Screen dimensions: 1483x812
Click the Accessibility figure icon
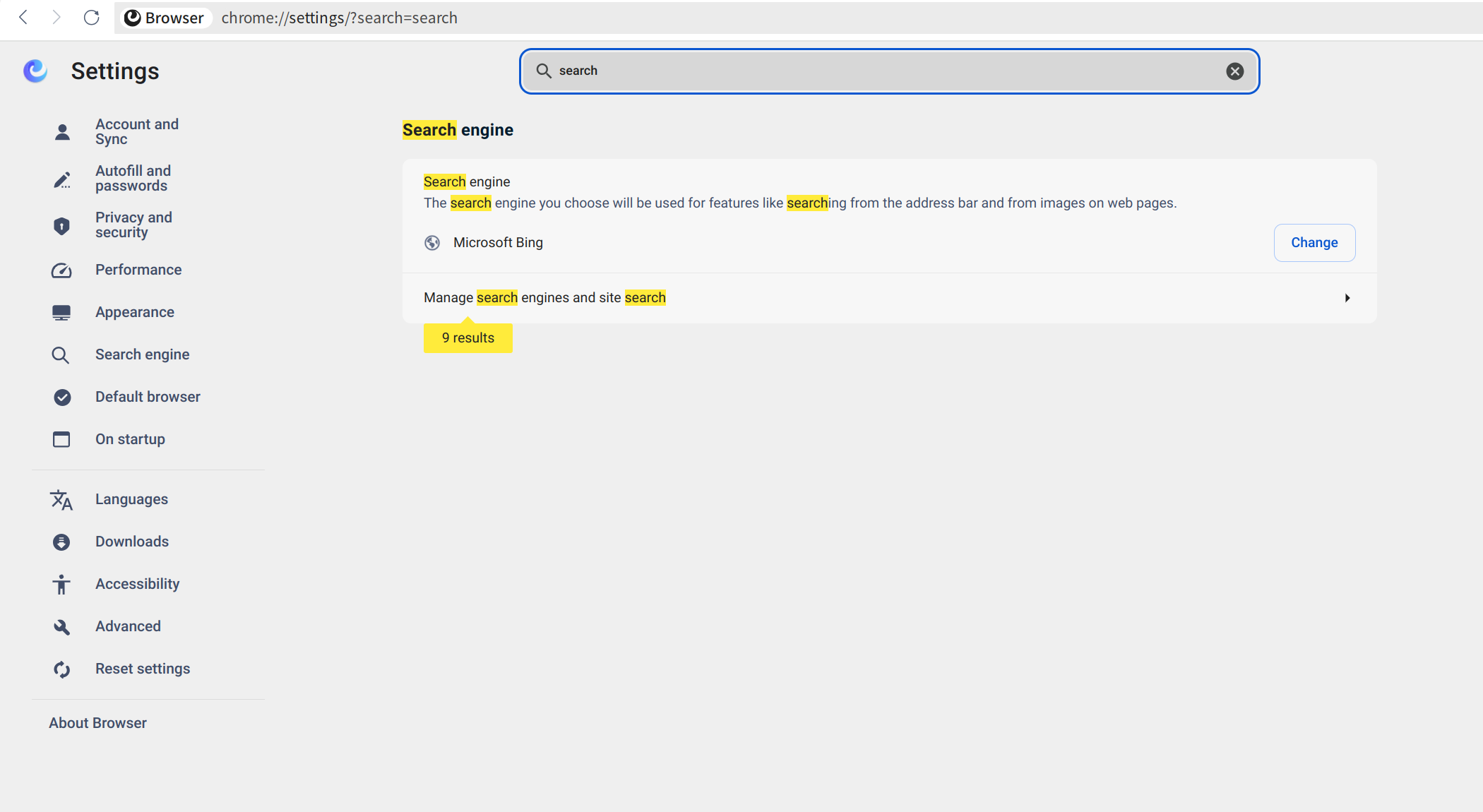(62, 585)
